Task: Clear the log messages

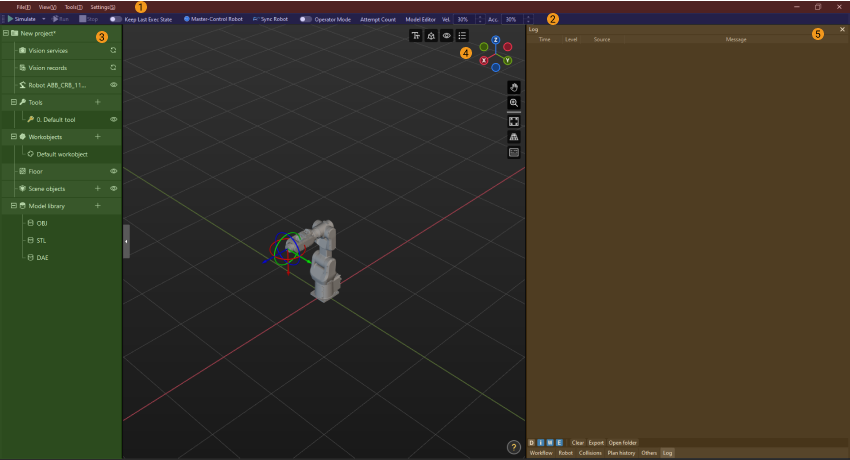Action: coord(578,443)
